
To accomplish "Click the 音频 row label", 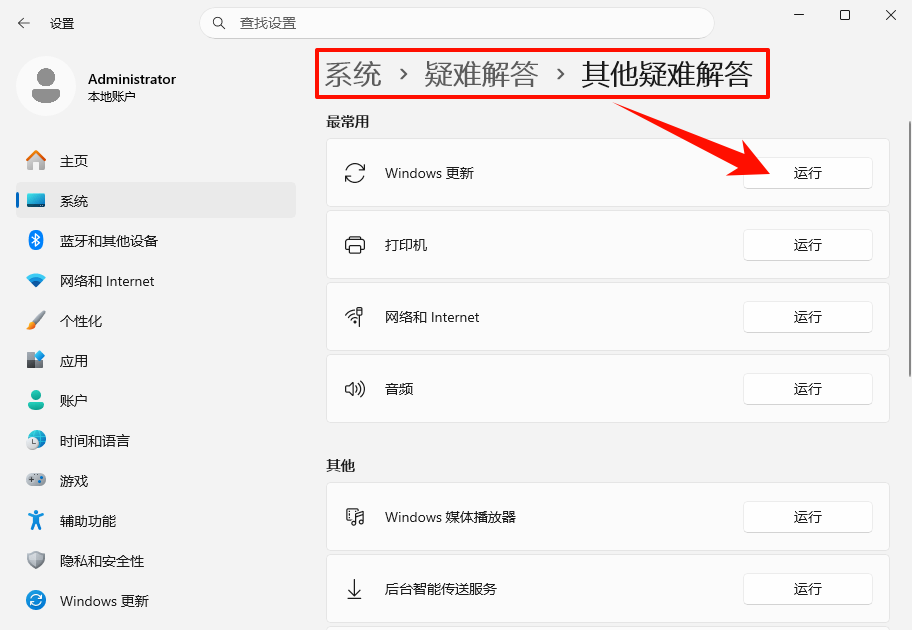I will [399, 389].
